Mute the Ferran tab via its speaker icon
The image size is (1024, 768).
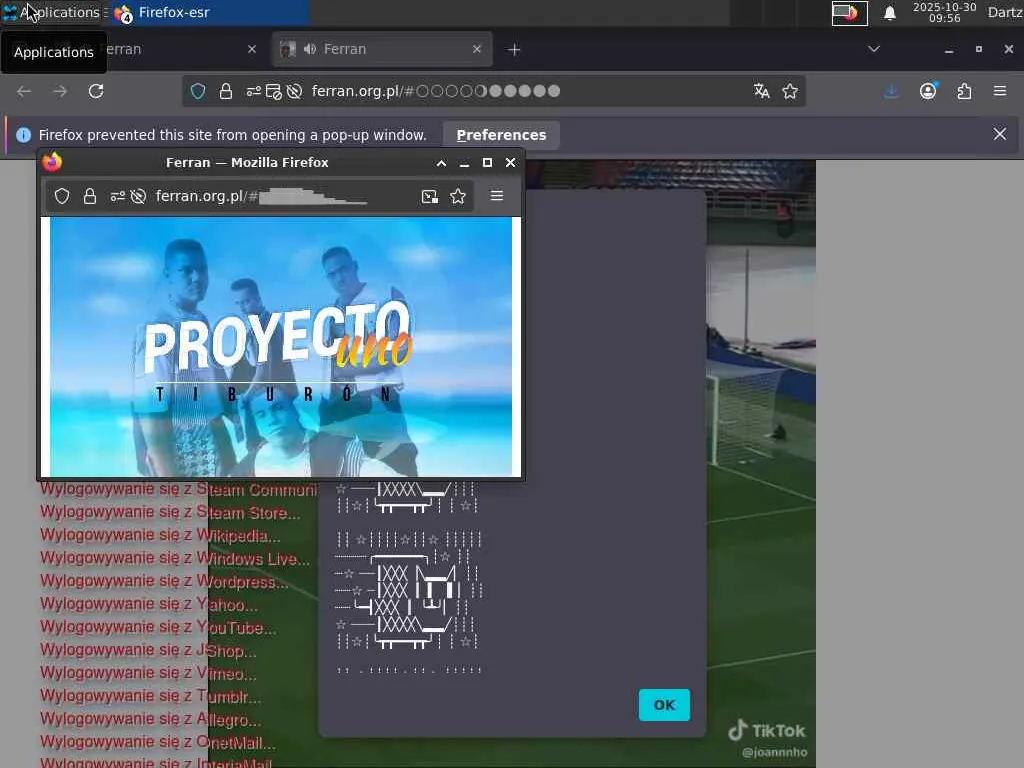point(310,49)
